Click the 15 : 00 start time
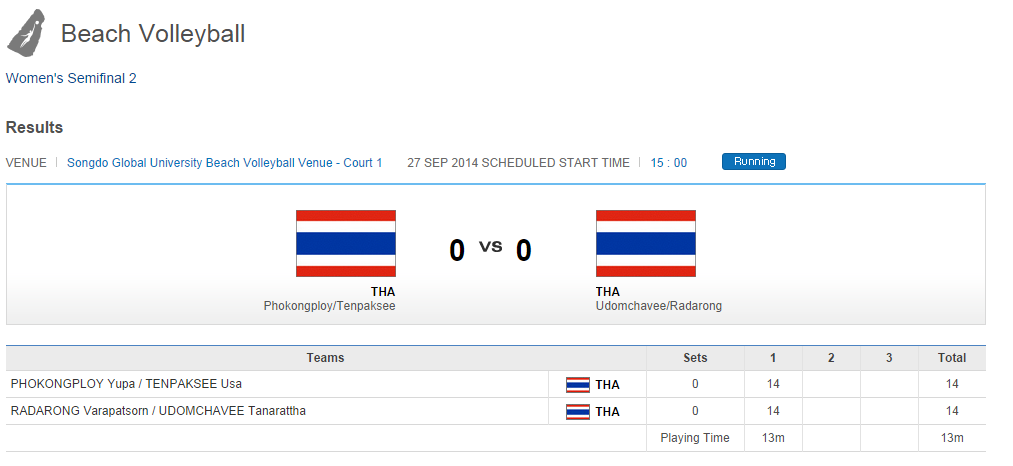This screenshot has width=1013, height=466. (x=669, y=162)
